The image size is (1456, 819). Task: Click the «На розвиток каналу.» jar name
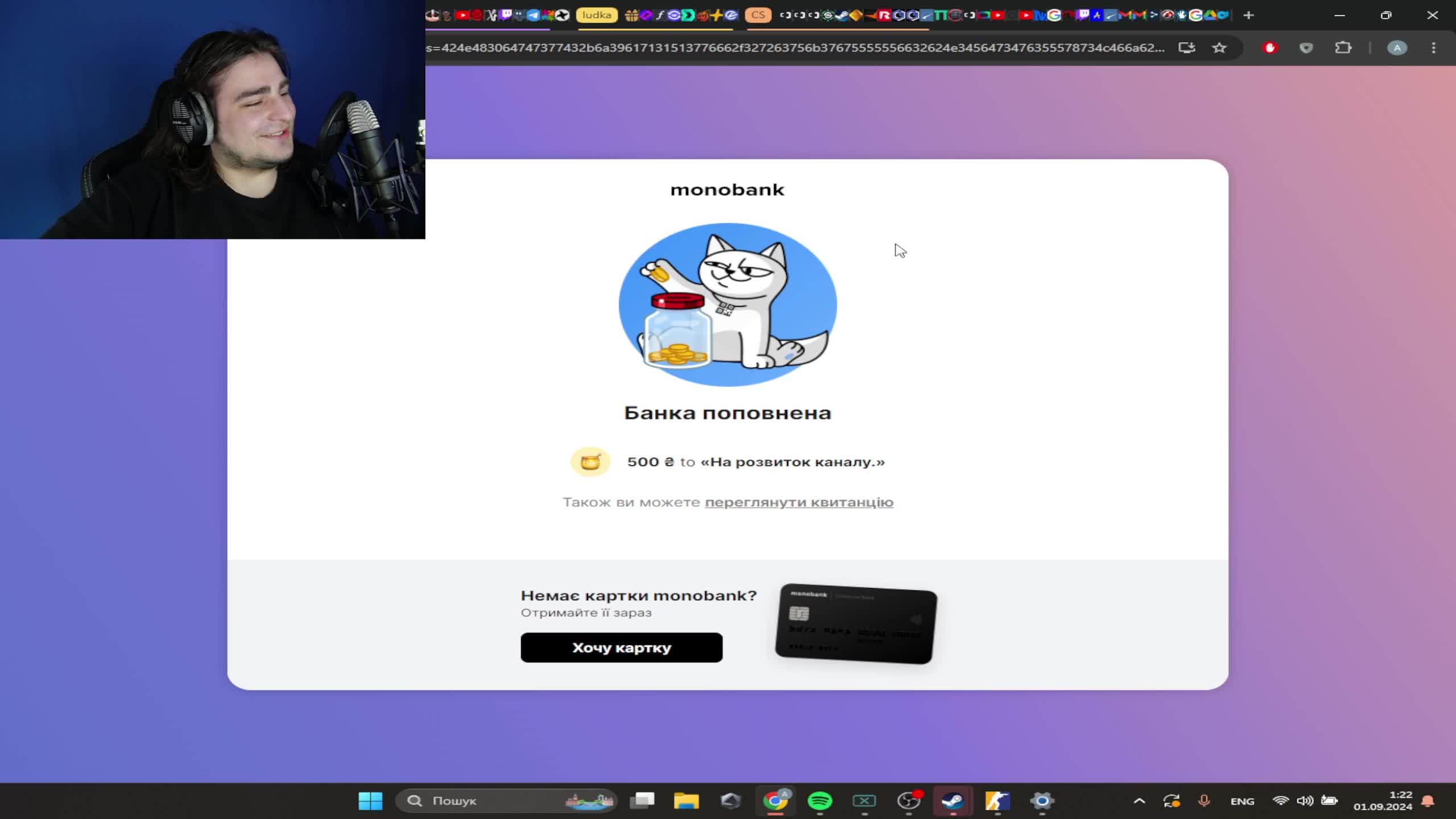tap(793, 462)
